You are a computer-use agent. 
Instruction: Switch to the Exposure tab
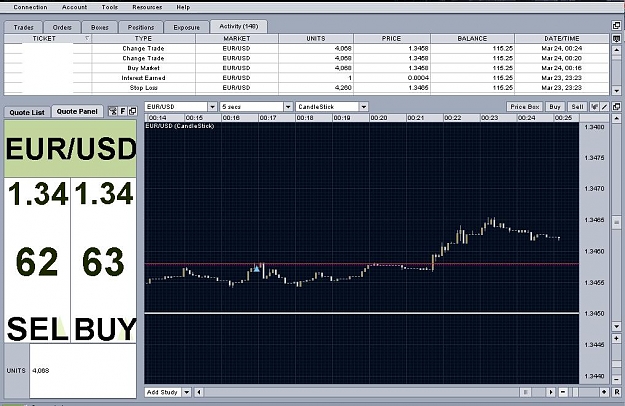click(187, 27)
